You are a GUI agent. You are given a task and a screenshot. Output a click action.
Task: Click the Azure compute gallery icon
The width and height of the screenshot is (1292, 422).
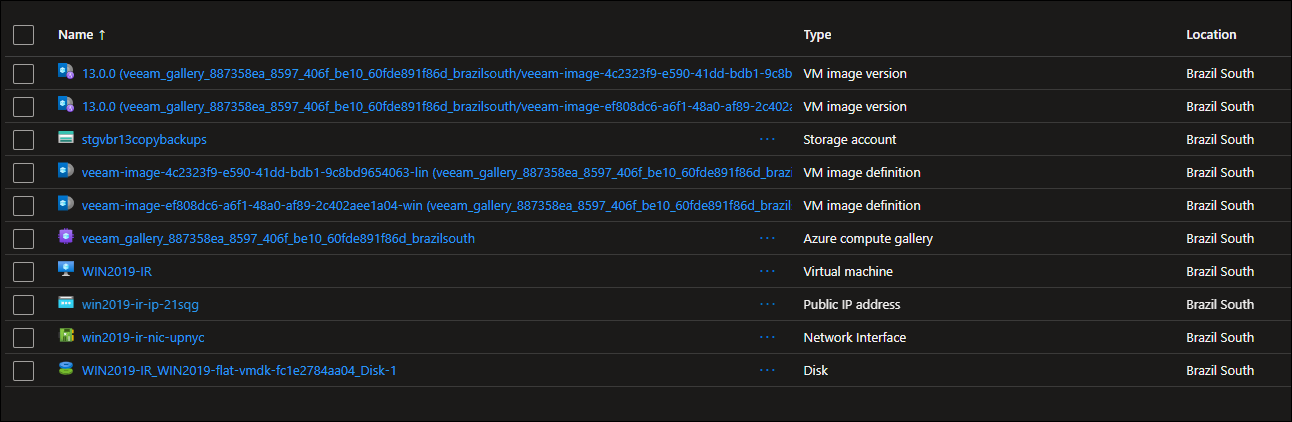(x=66, y=238)
